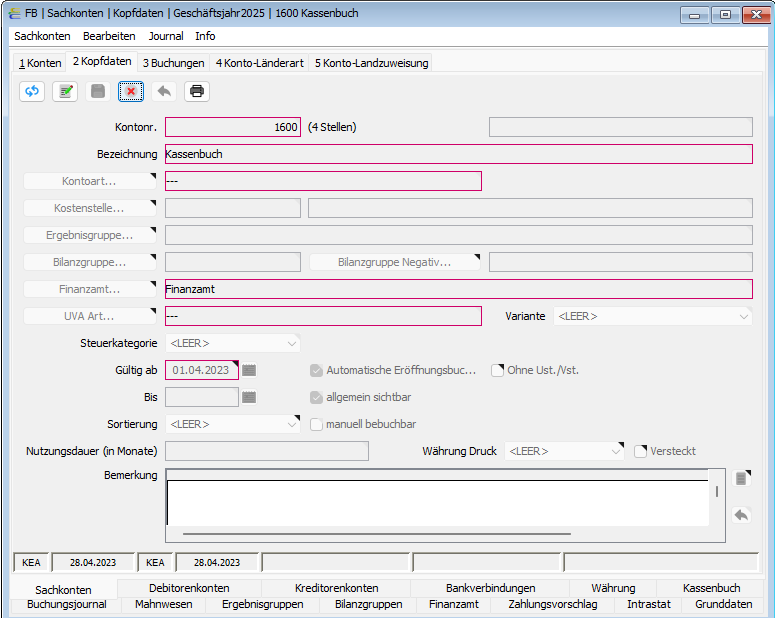775x618 pixels.
Task: Toggle the Ohne Ust./Vst. checkbox
Action: [x=497, y=370]
